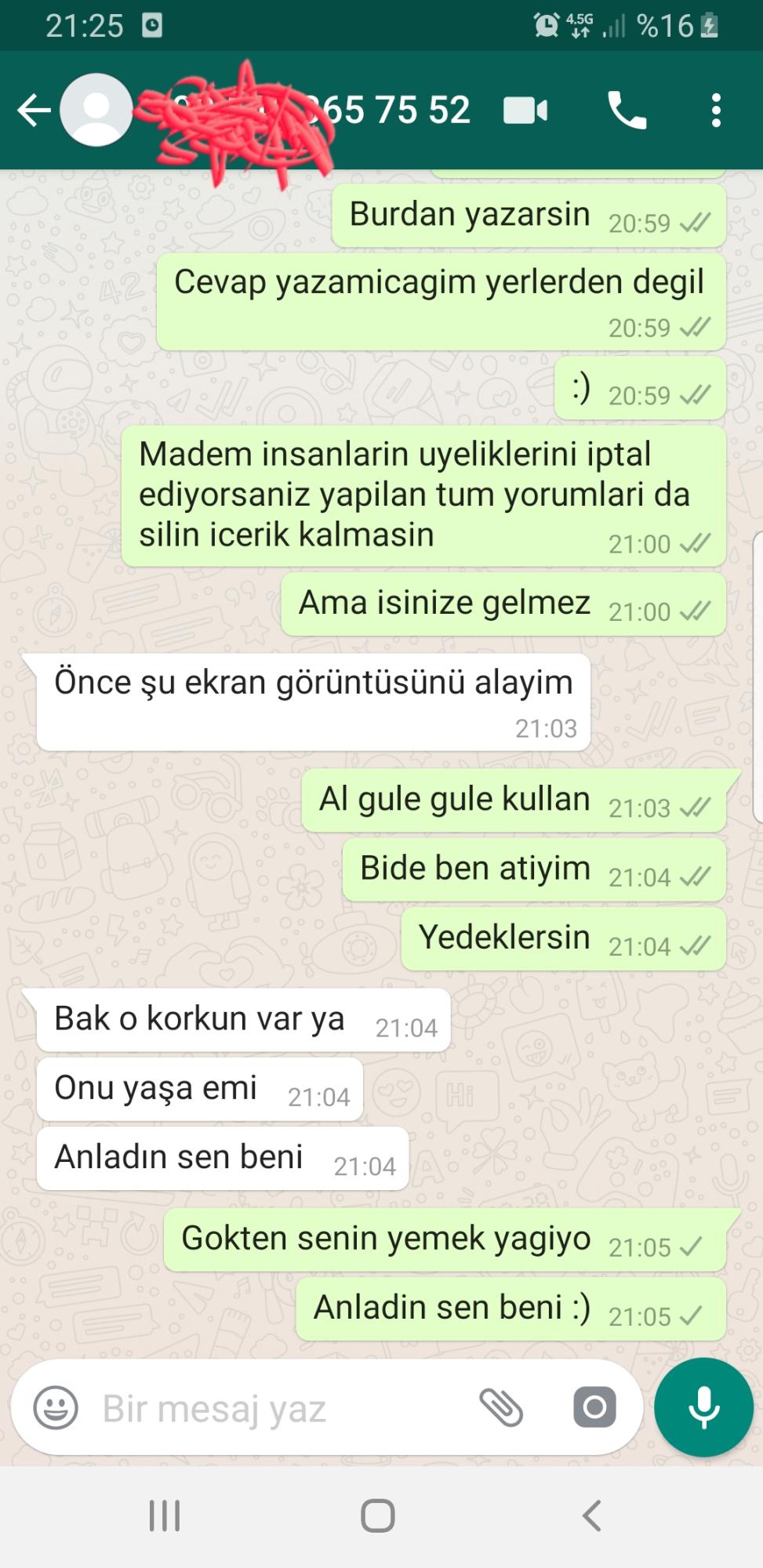
Task: Tap the attachment paperclip icon
Action: (x=501, y=1407)
